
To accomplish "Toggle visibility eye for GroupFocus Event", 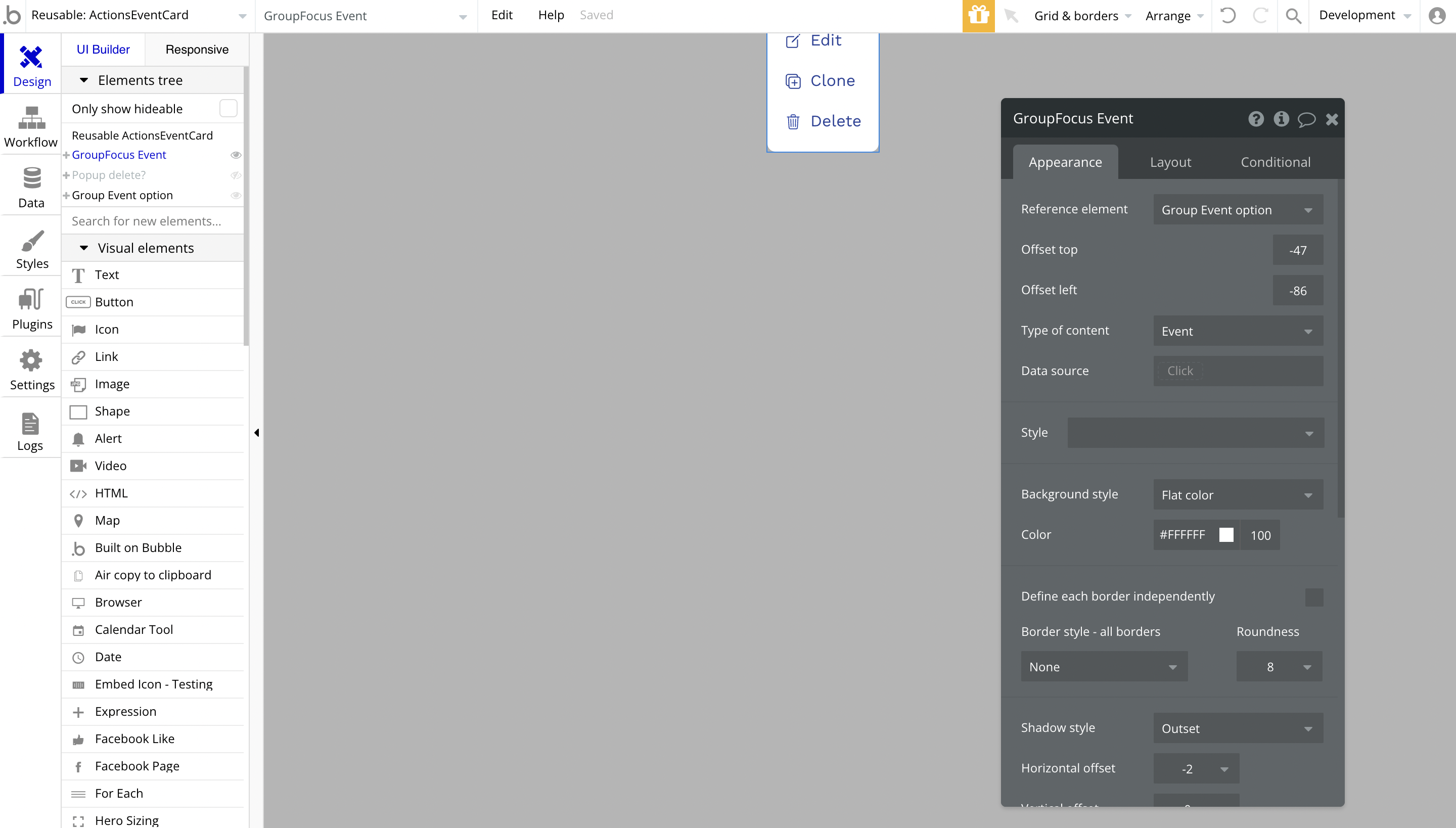I will (236, 155).
